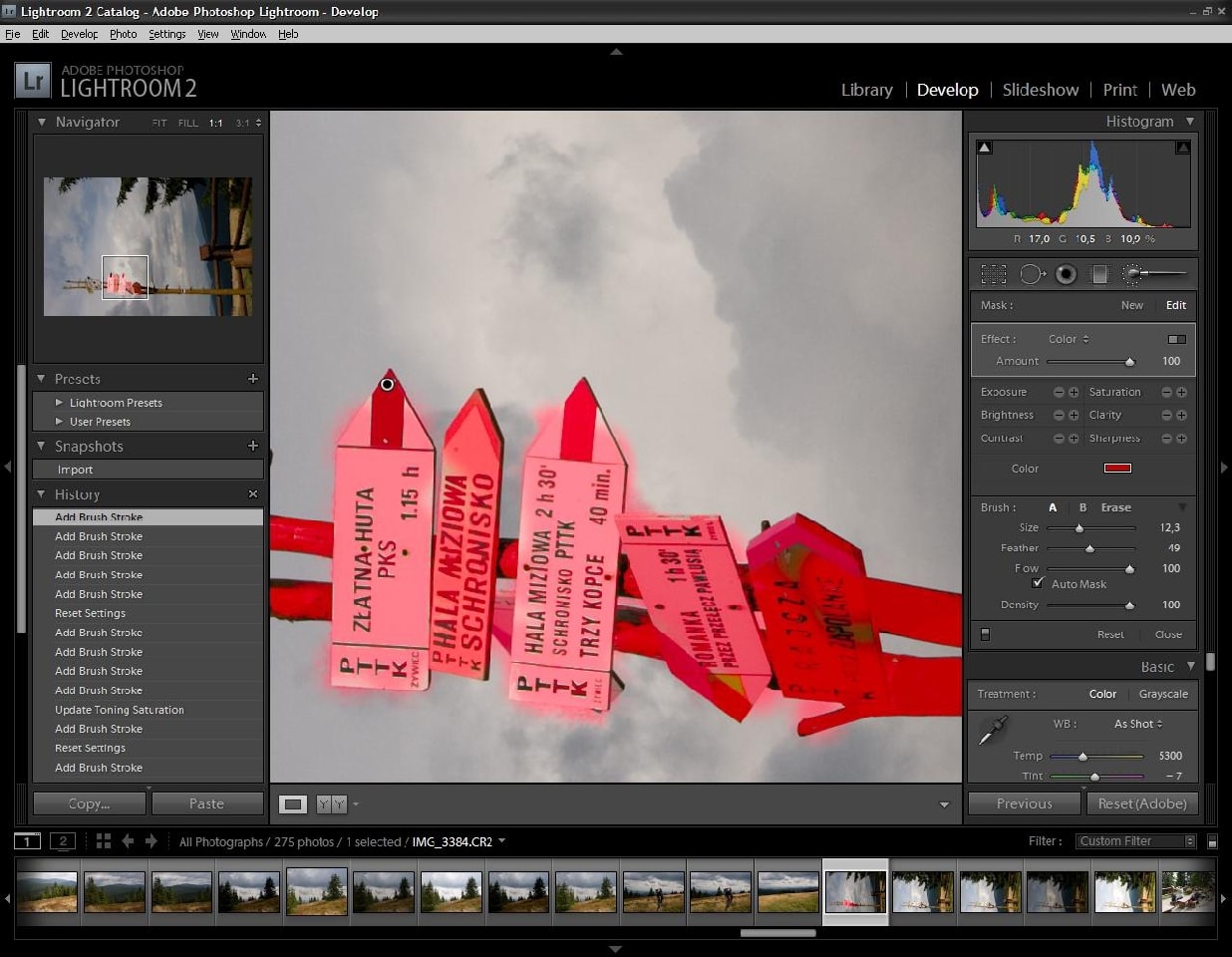This screenshot has height=957, width=1232.
Task: Open the WB As Shot dropdown
Action: (x=1138, y=724)
